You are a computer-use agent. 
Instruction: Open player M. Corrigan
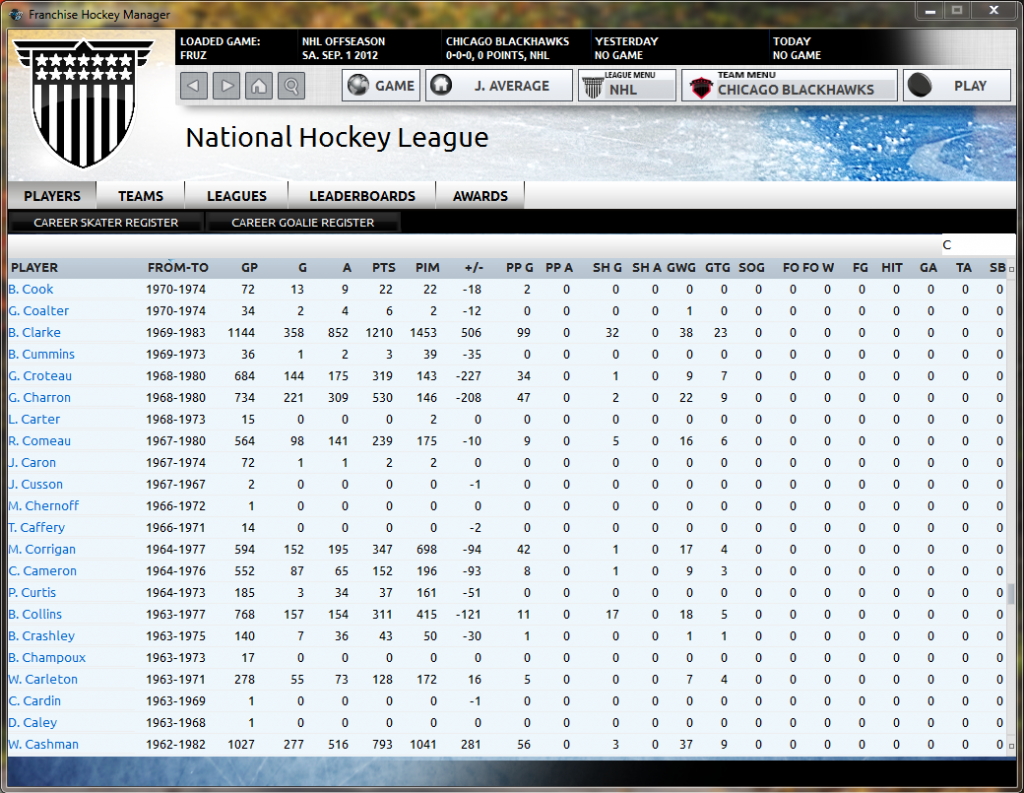pos(42,549)
